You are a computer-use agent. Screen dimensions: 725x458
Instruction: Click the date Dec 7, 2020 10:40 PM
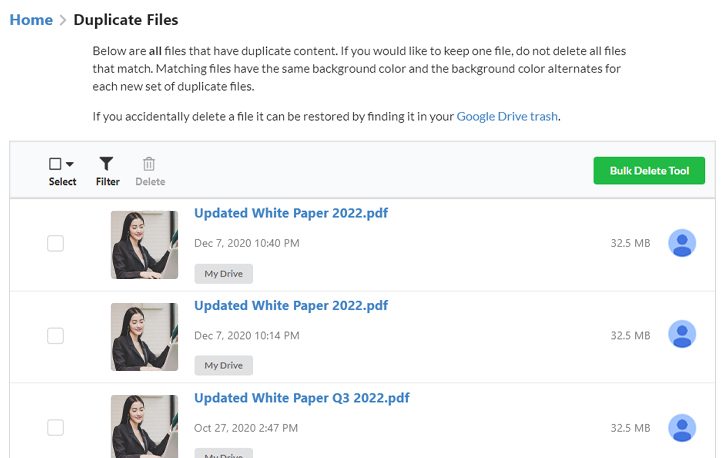(x=246, y=243)
